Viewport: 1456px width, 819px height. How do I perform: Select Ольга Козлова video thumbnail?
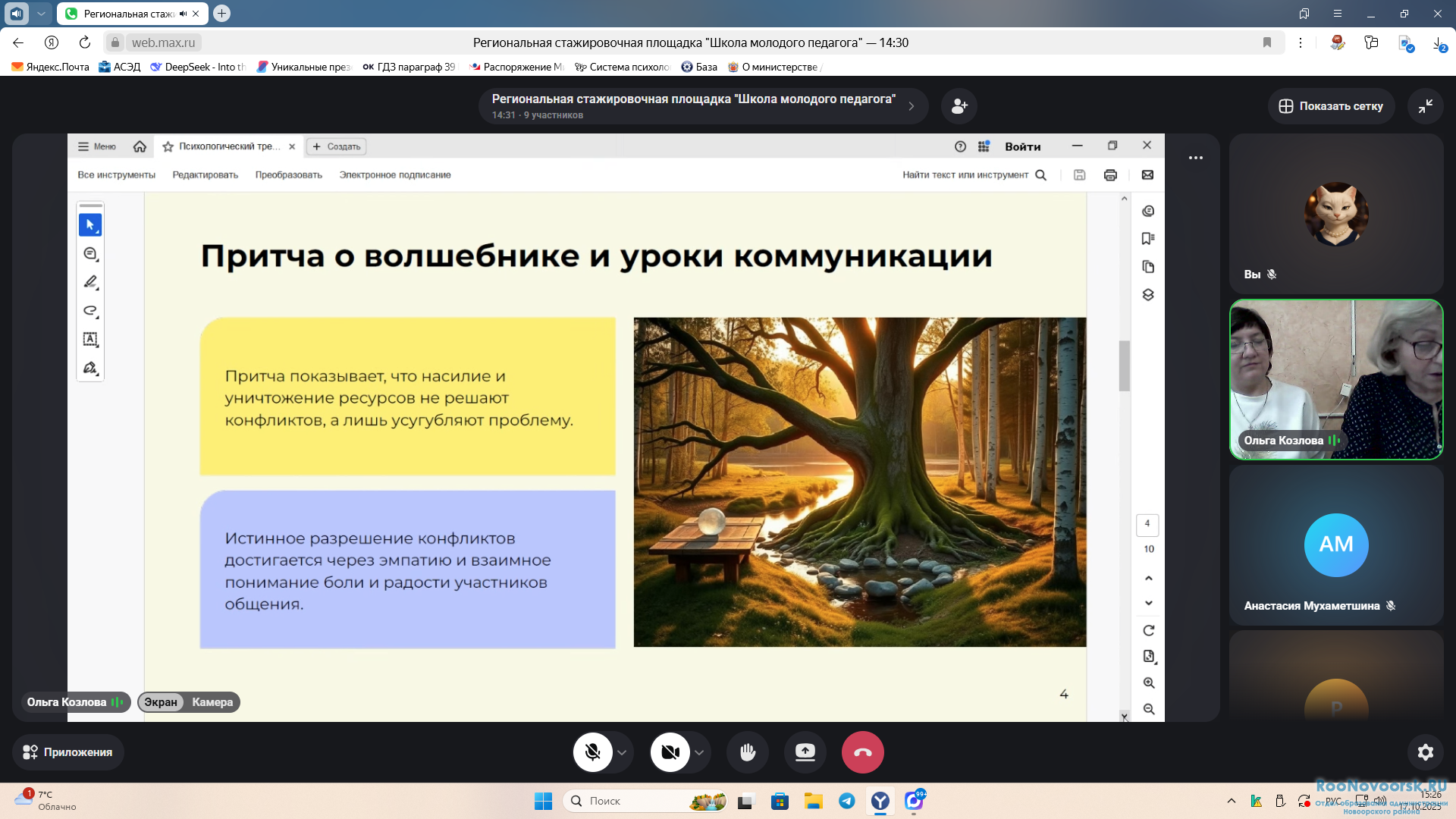pos(1335,379)
